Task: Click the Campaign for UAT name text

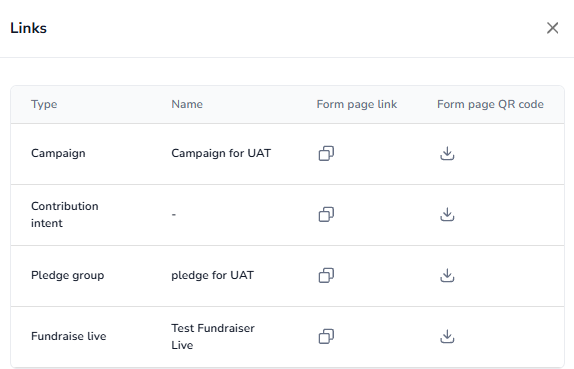Action: coord(221,153)
